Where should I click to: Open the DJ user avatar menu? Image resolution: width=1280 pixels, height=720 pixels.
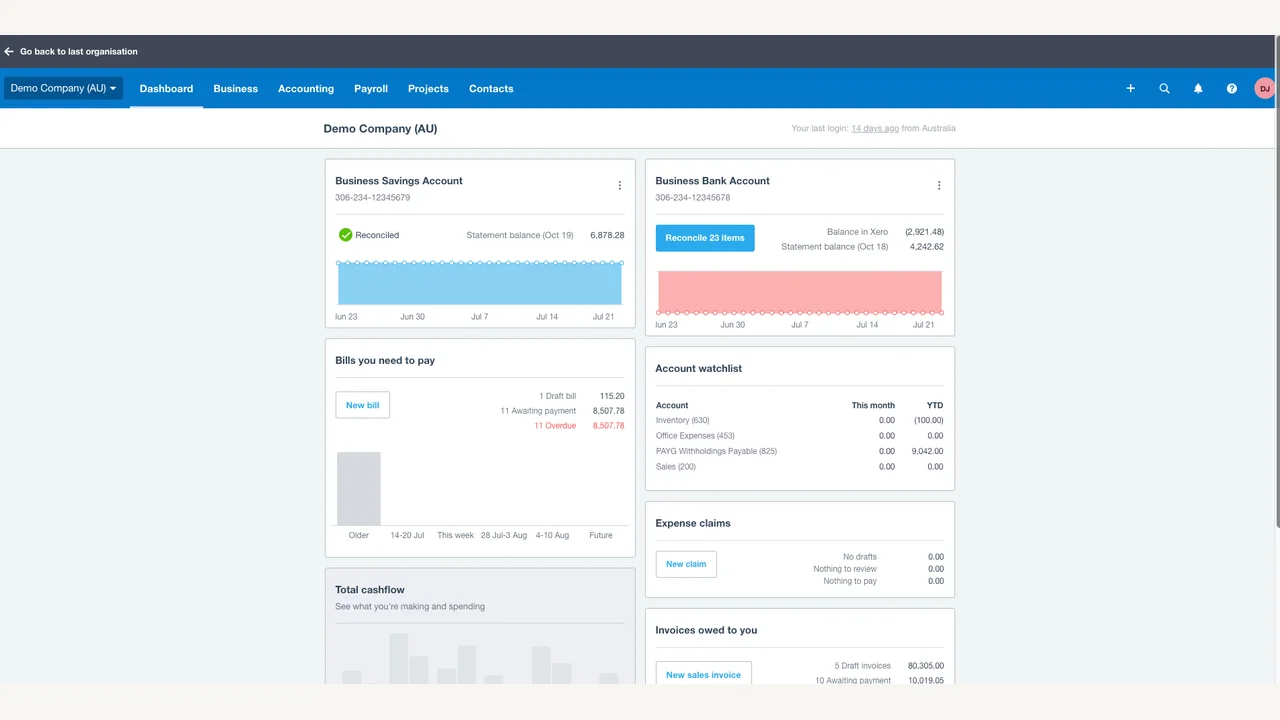(1264, 89)
